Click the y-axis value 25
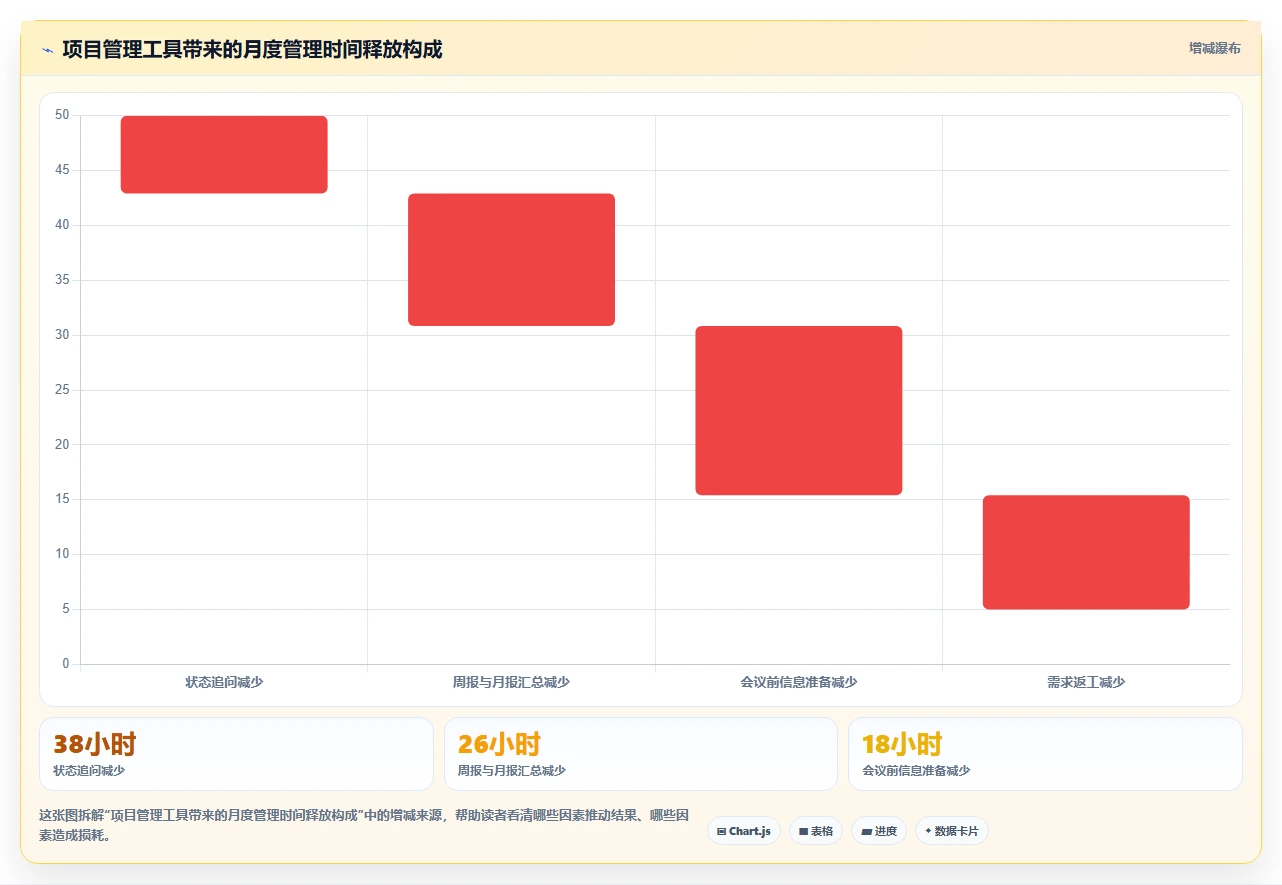The width and height of the screenshot is (1282, 885). [62, 389]
